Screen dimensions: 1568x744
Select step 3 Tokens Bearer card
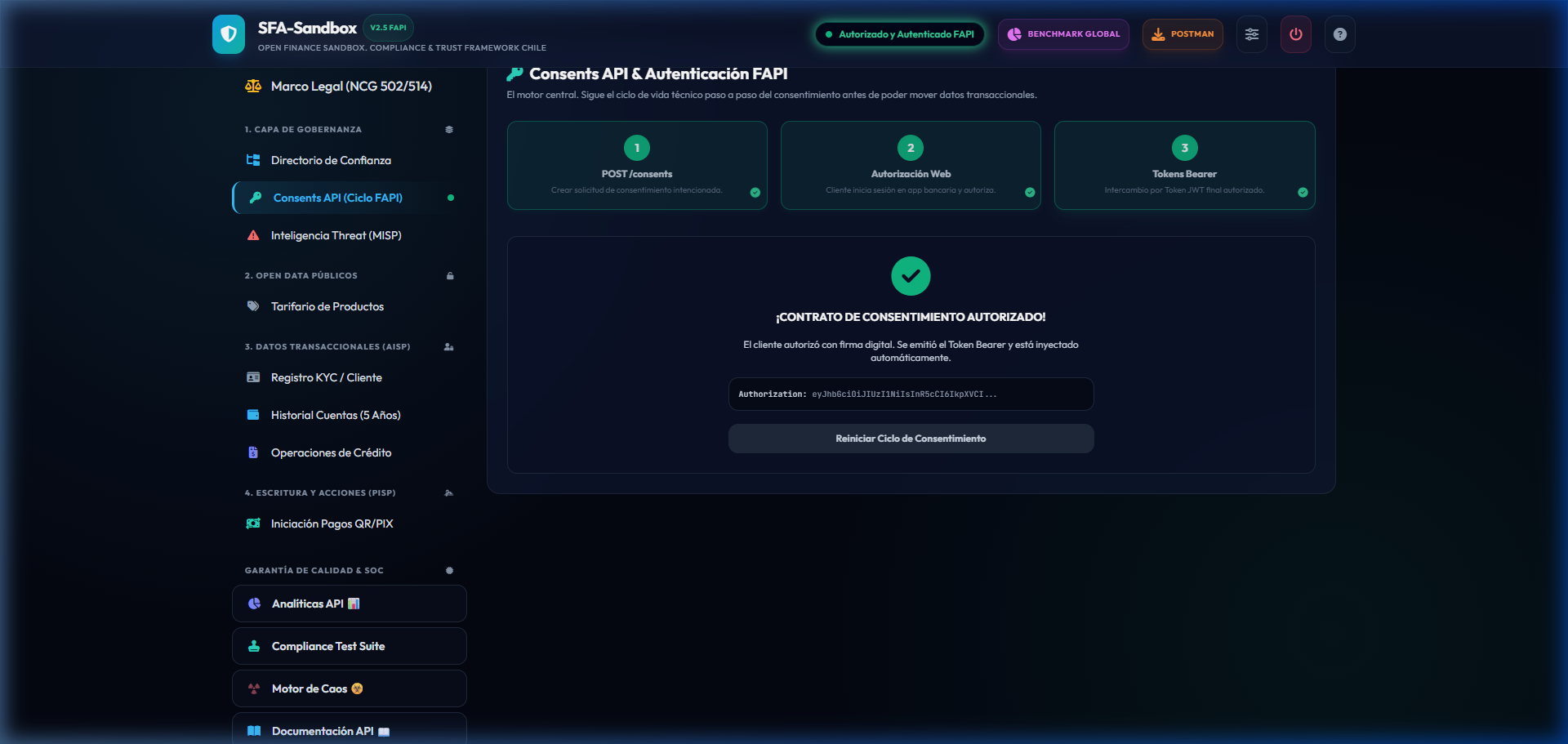point(1184,166)
